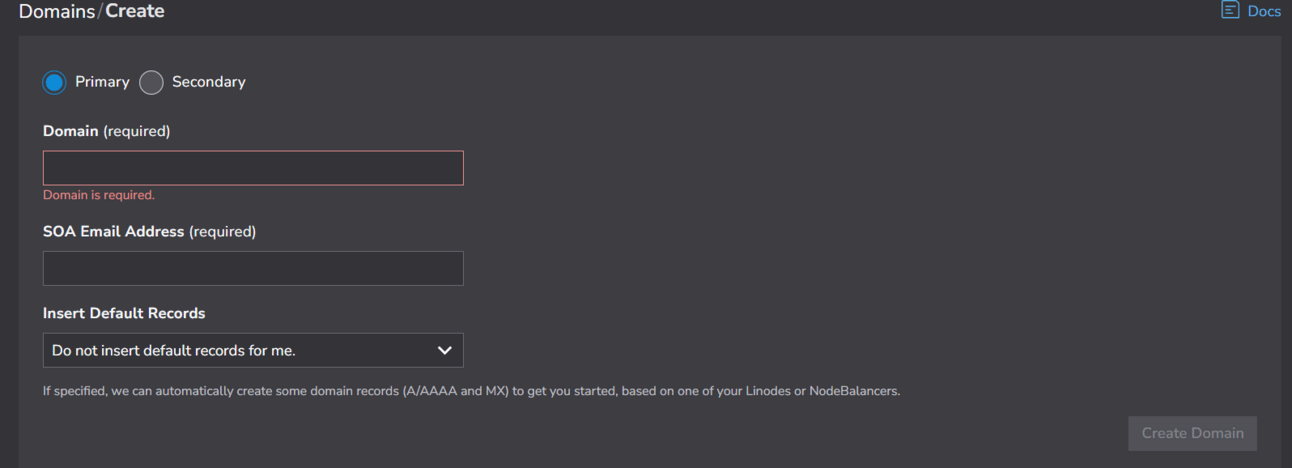The height and width of the screenshot is (468, 1292).
Task: Click the Domain (required) field label
Action: [107, 131]
